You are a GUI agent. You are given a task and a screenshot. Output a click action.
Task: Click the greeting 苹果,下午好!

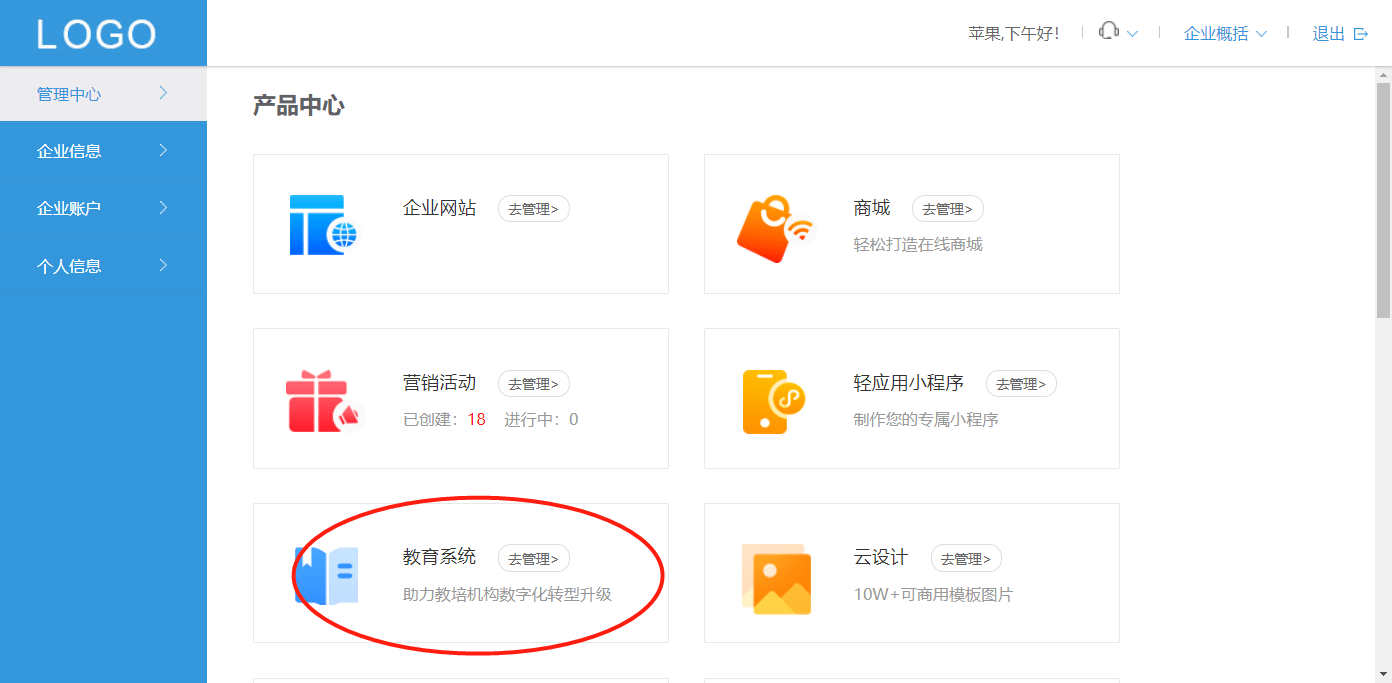pos(1013,34)
